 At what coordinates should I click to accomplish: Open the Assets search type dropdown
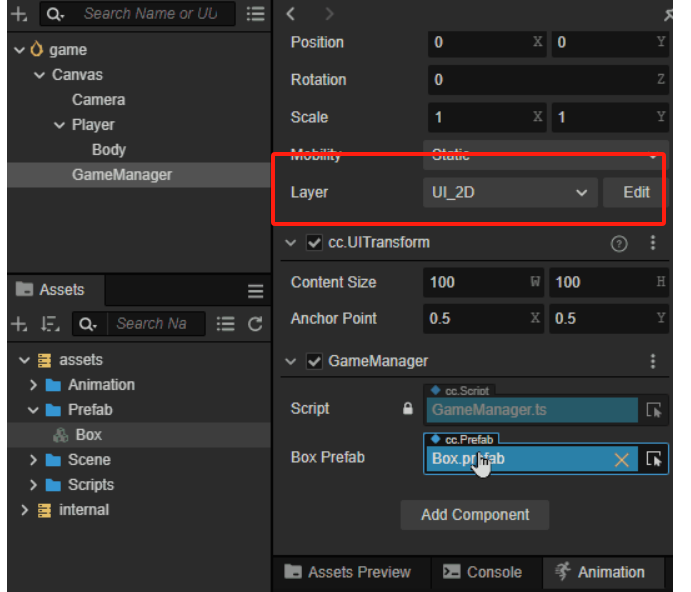[88, 324]
